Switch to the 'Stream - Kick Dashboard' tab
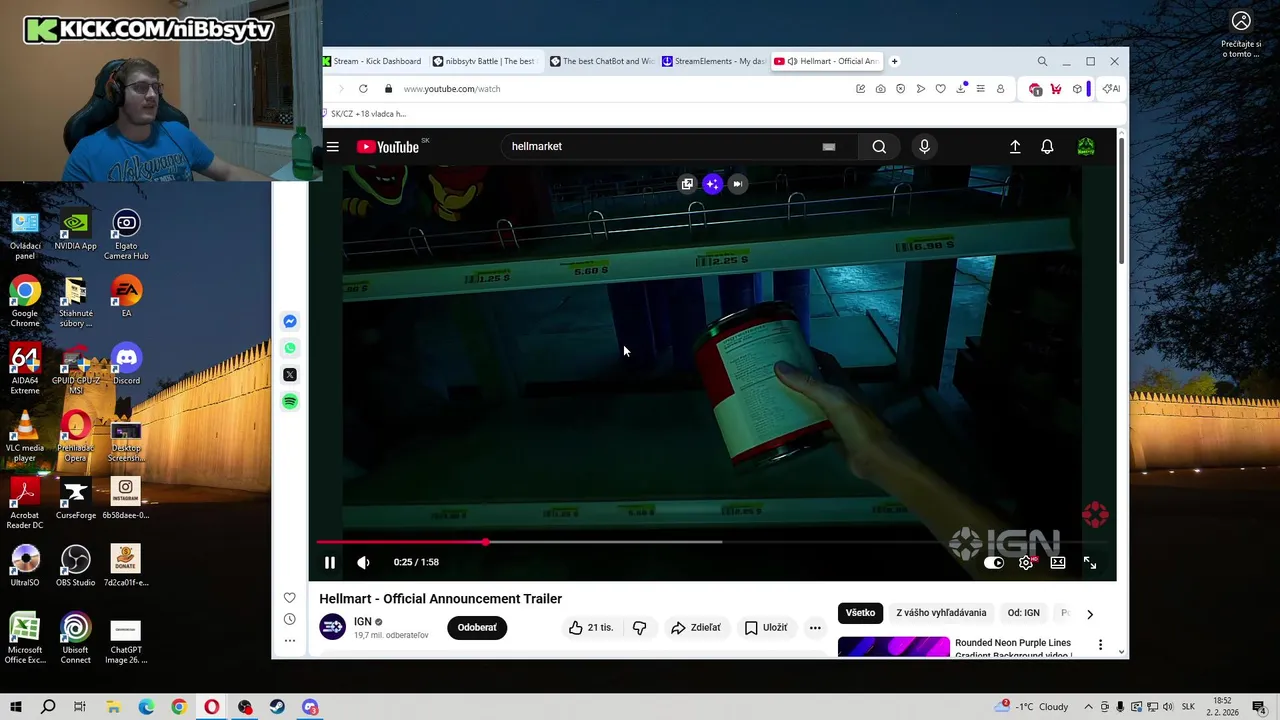 372,61
